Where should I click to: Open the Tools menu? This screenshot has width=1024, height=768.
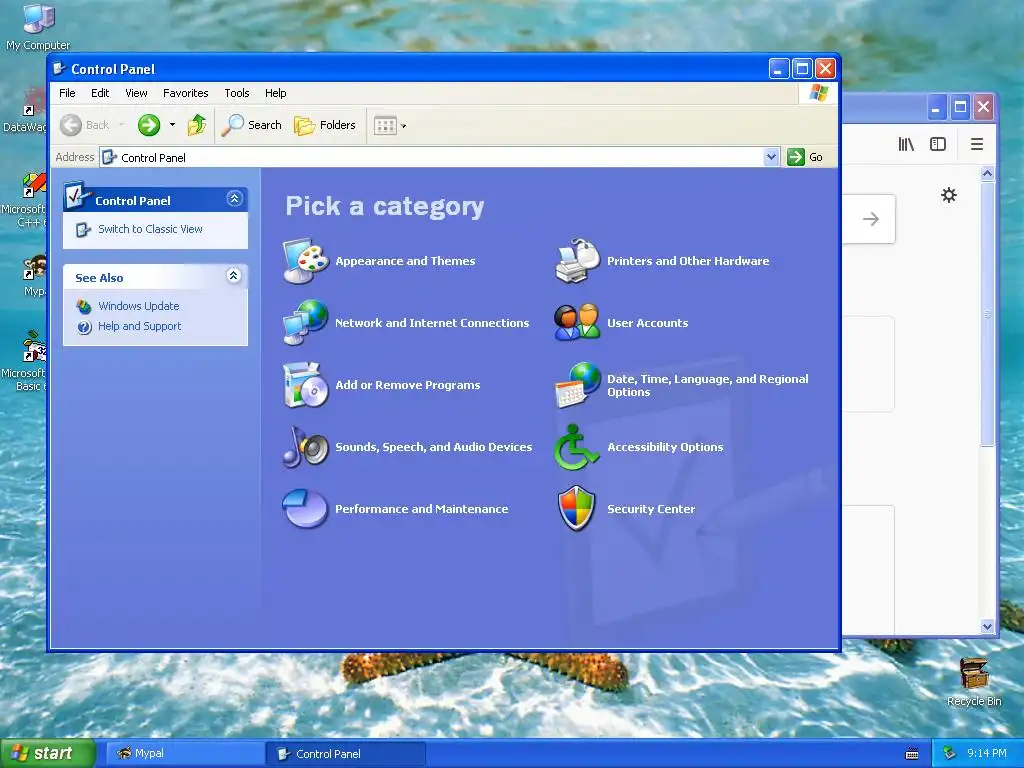pos(236,93)
